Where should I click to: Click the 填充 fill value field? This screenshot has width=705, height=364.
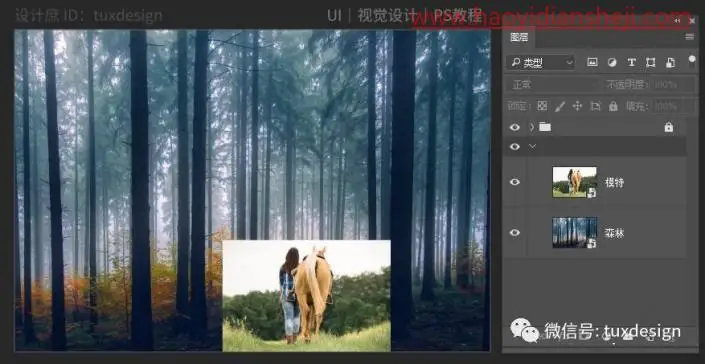coord(667,107)
